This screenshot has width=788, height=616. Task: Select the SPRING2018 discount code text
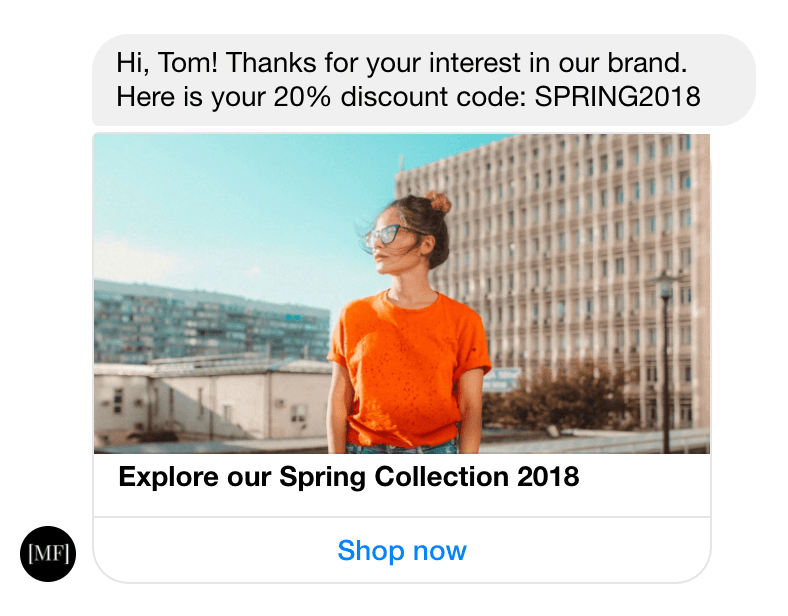click(617, 96)
